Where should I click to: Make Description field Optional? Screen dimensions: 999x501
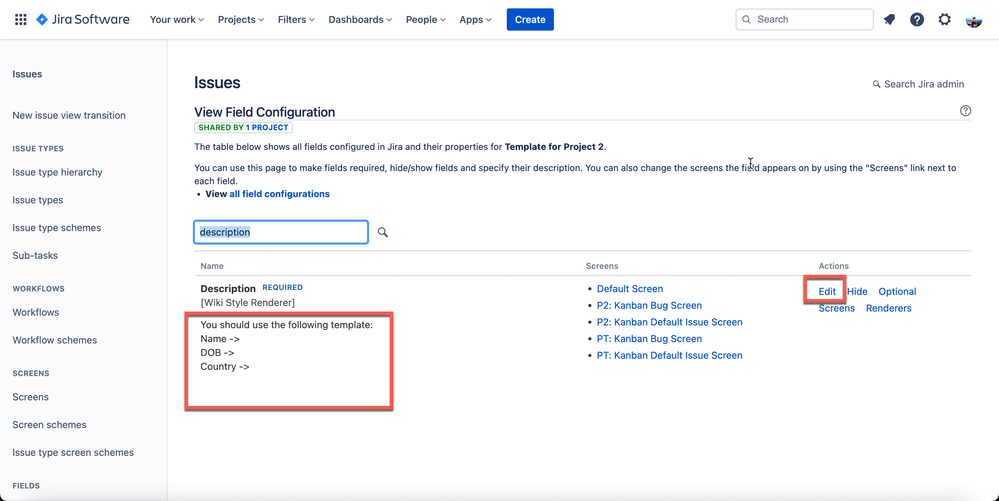897,291
